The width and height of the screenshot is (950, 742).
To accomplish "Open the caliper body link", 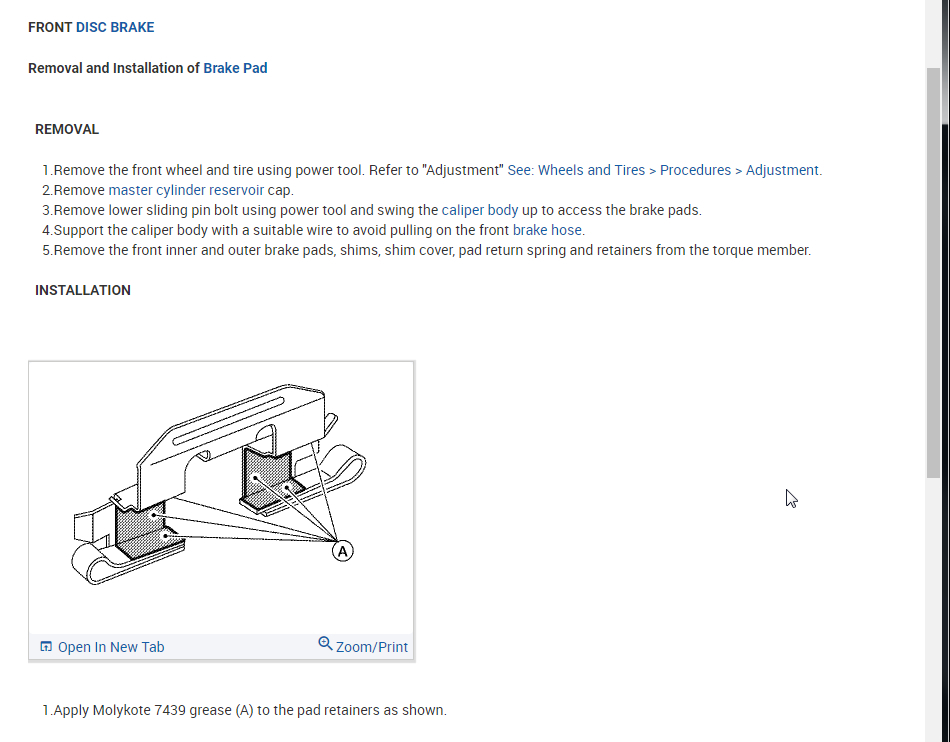I will tap(480, 210).
